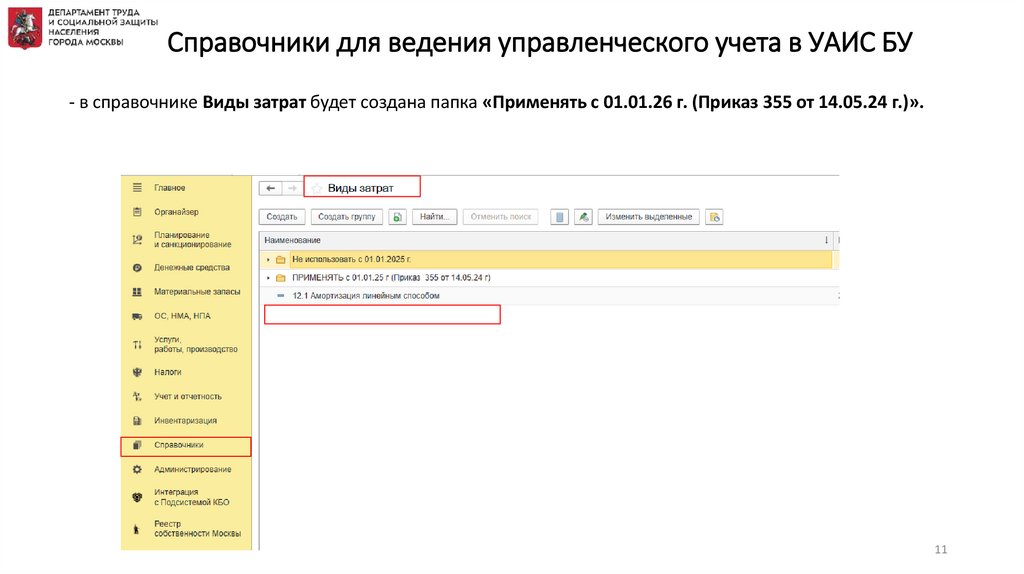Open the Найти... search button

pyautogui.click(x=434, y=217)
